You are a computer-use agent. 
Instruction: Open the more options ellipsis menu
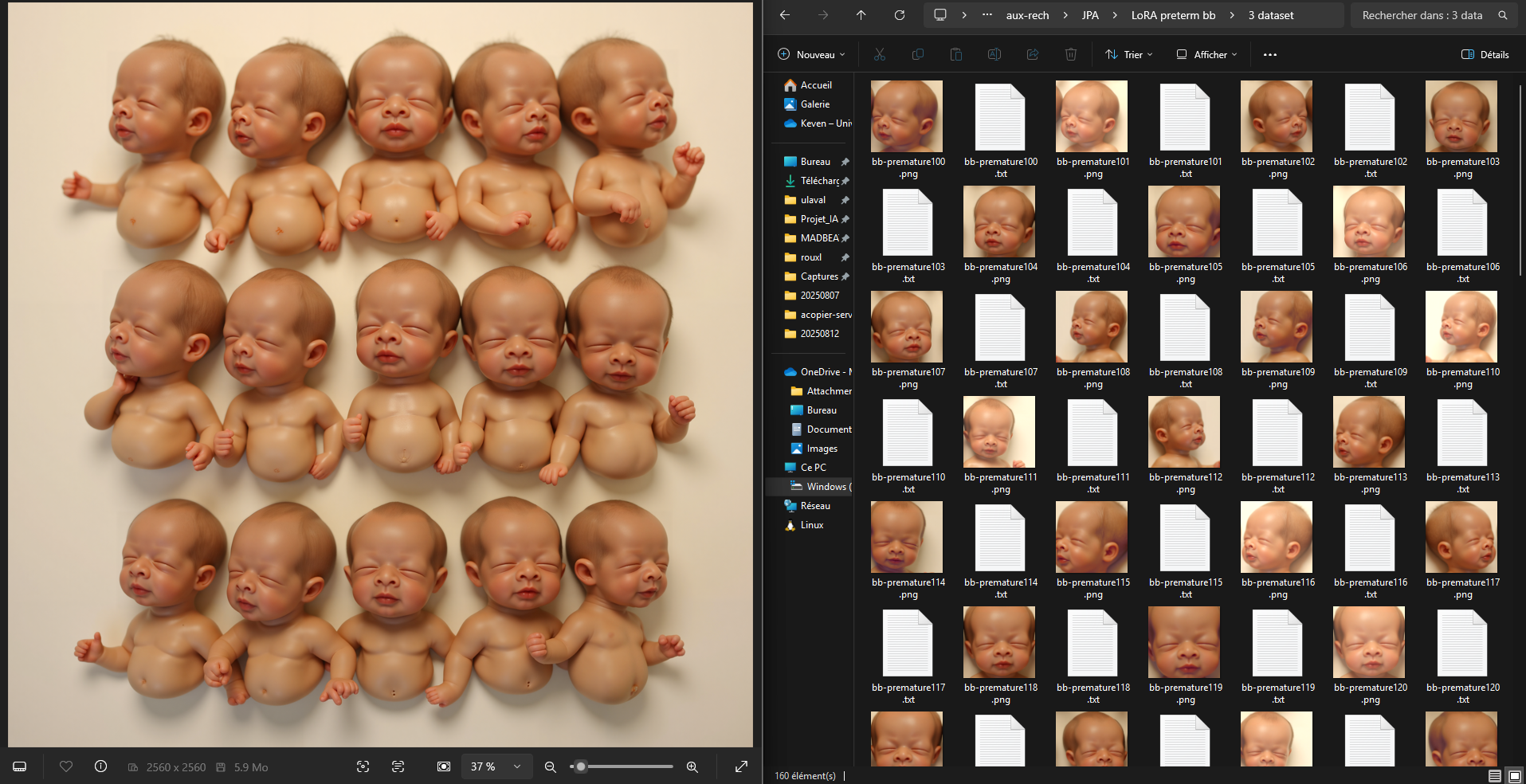(1269, 55)
